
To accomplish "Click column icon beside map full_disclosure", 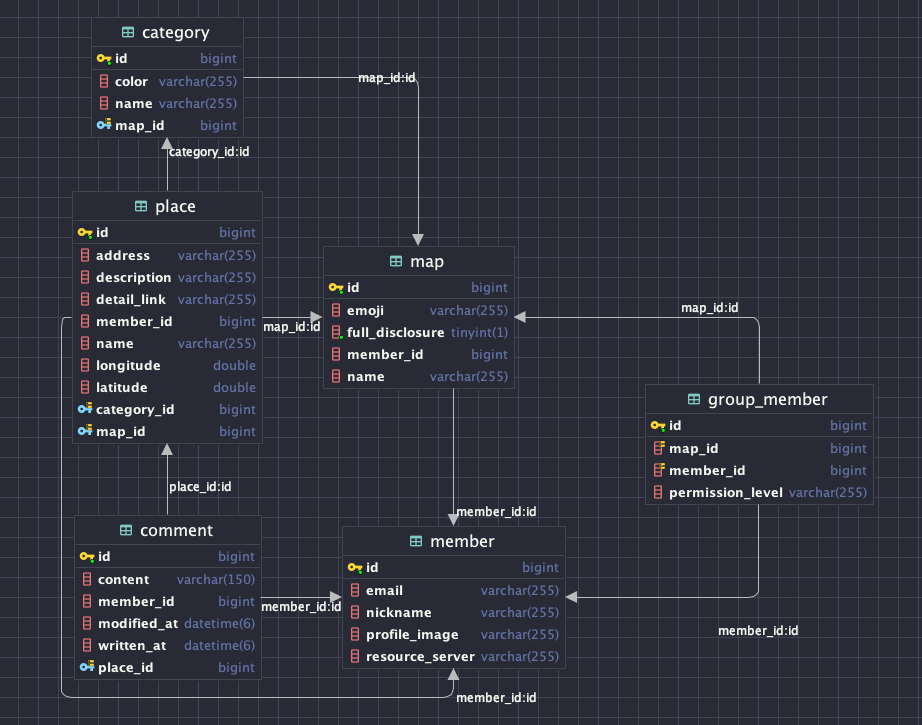I will [x=336, y=332].
